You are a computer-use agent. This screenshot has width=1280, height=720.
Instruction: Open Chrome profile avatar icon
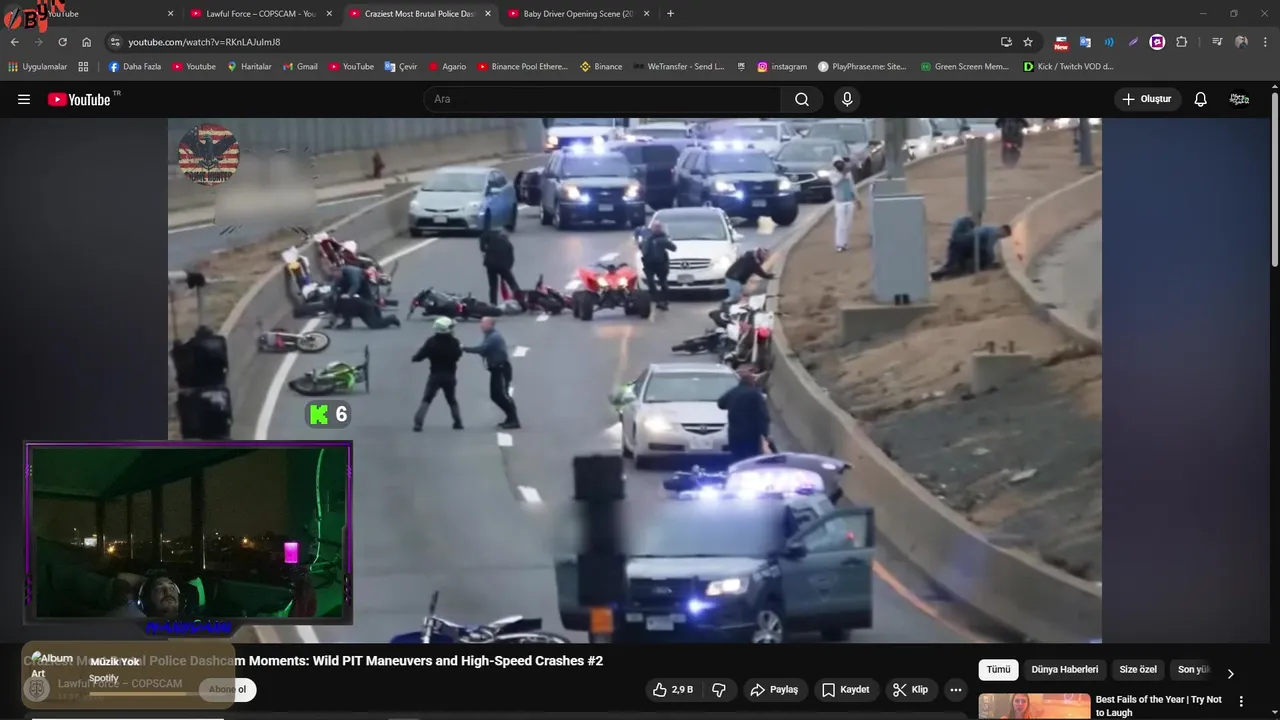(1241, 42)
